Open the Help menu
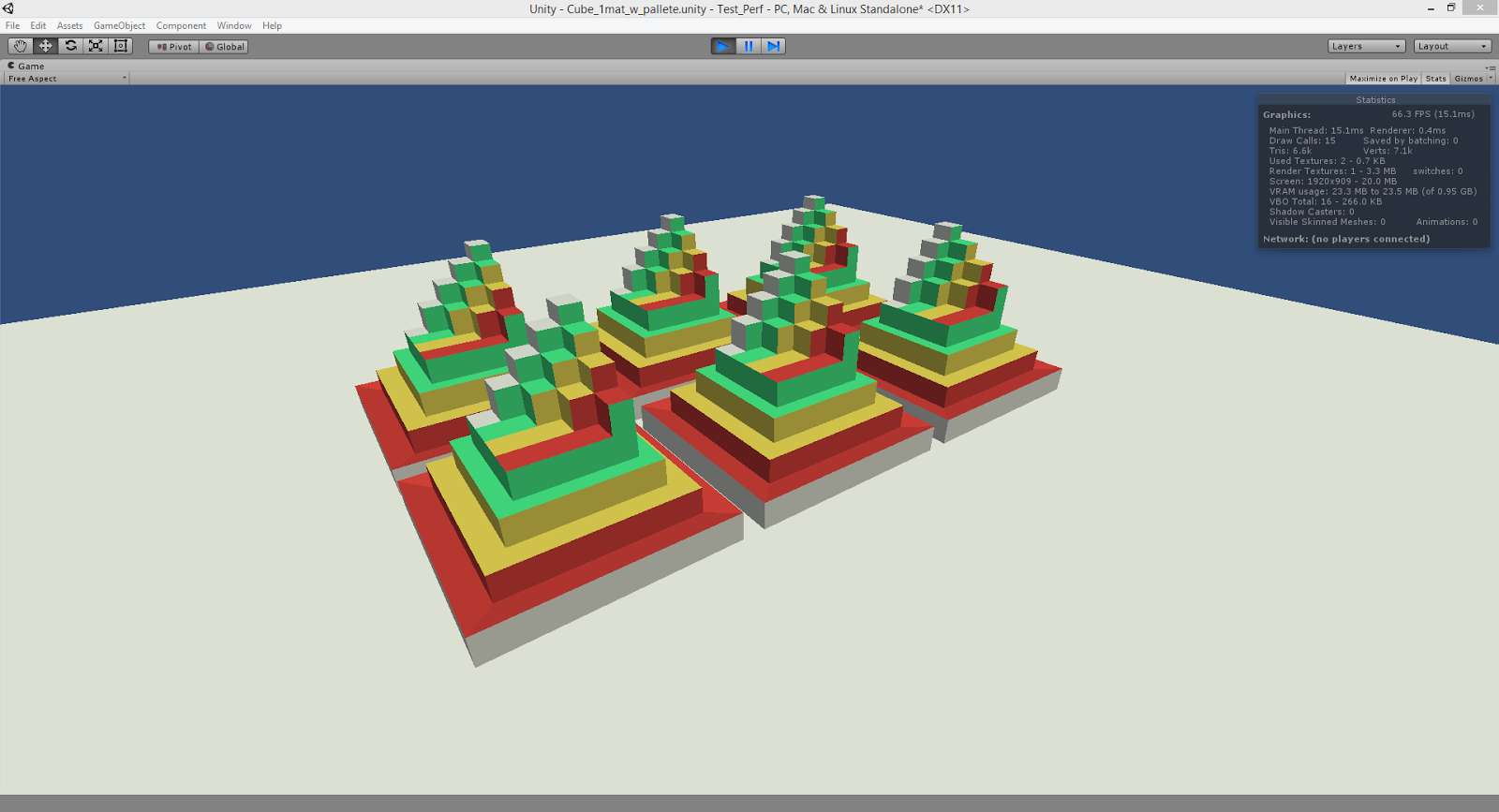This screenshot has height=812, width=1499. pyautogui.click(x=273, y=25)
